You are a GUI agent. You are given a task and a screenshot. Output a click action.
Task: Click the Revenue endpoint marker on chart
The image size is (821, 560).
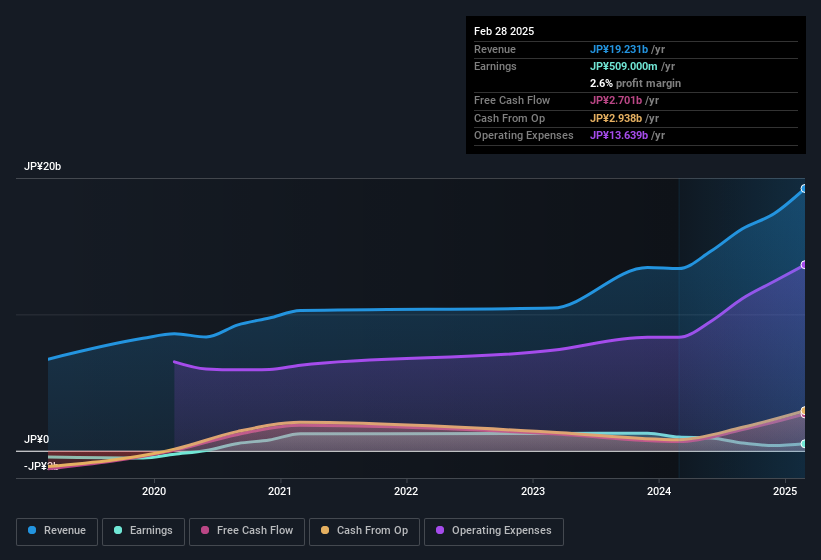pos(803,188)
